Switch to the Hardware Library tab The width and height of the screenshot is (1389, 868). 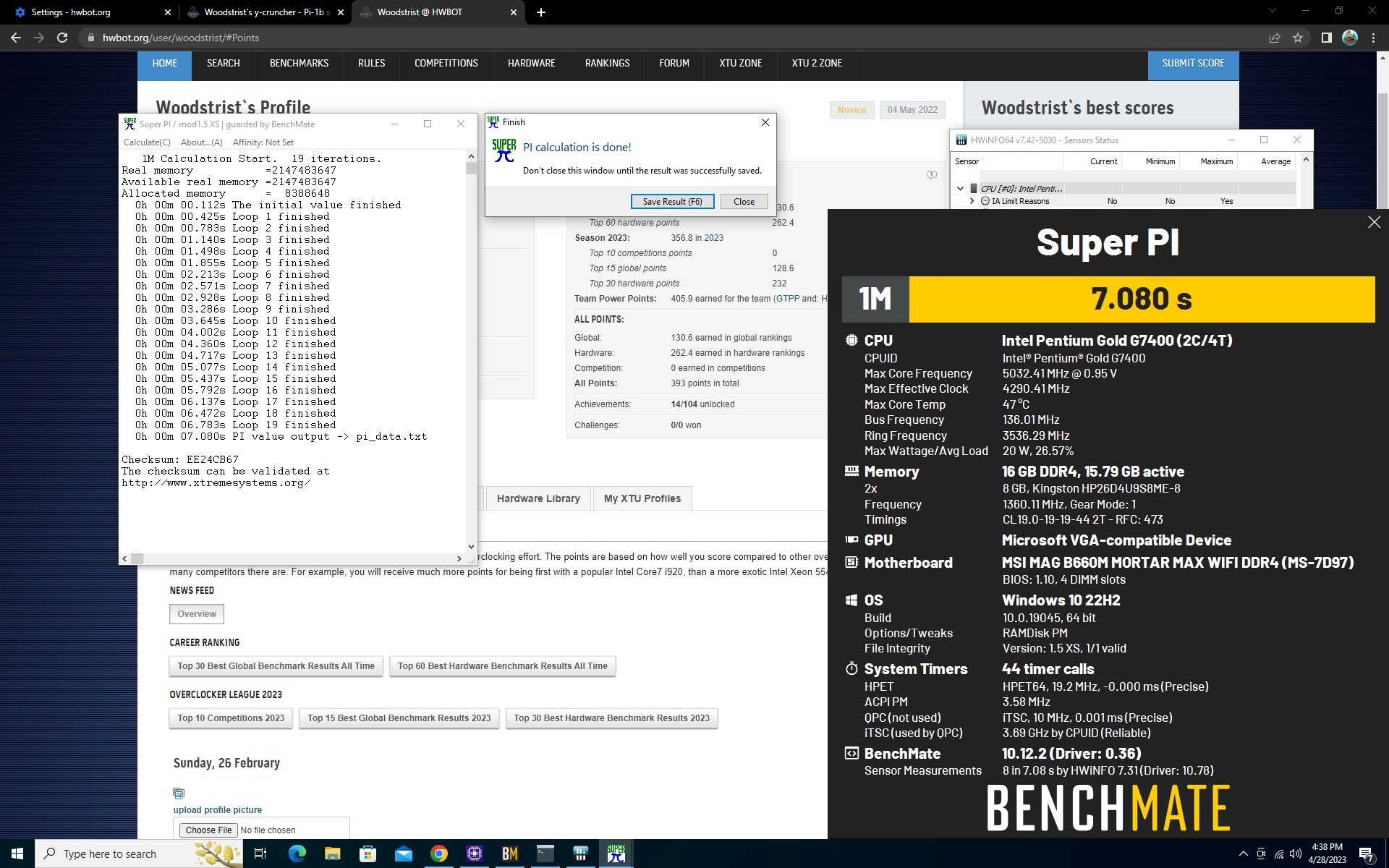(538, 498)
